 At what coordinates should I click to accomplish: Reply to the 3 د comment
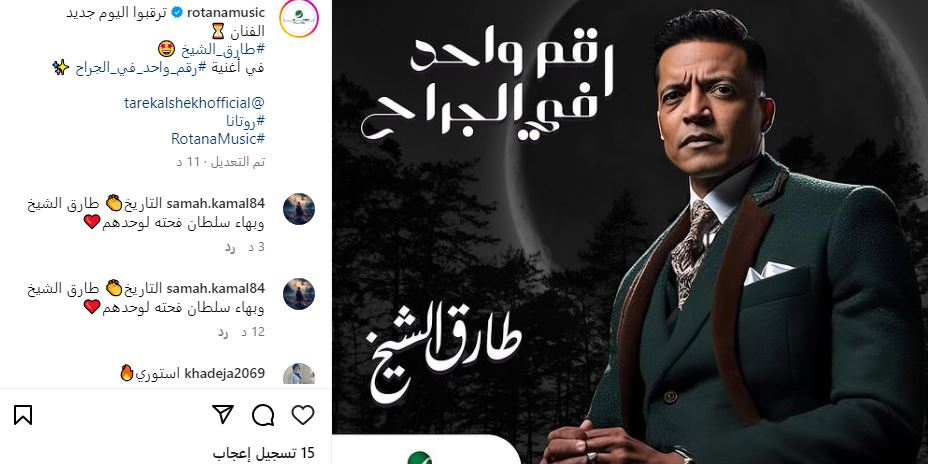tap(230, 247)
